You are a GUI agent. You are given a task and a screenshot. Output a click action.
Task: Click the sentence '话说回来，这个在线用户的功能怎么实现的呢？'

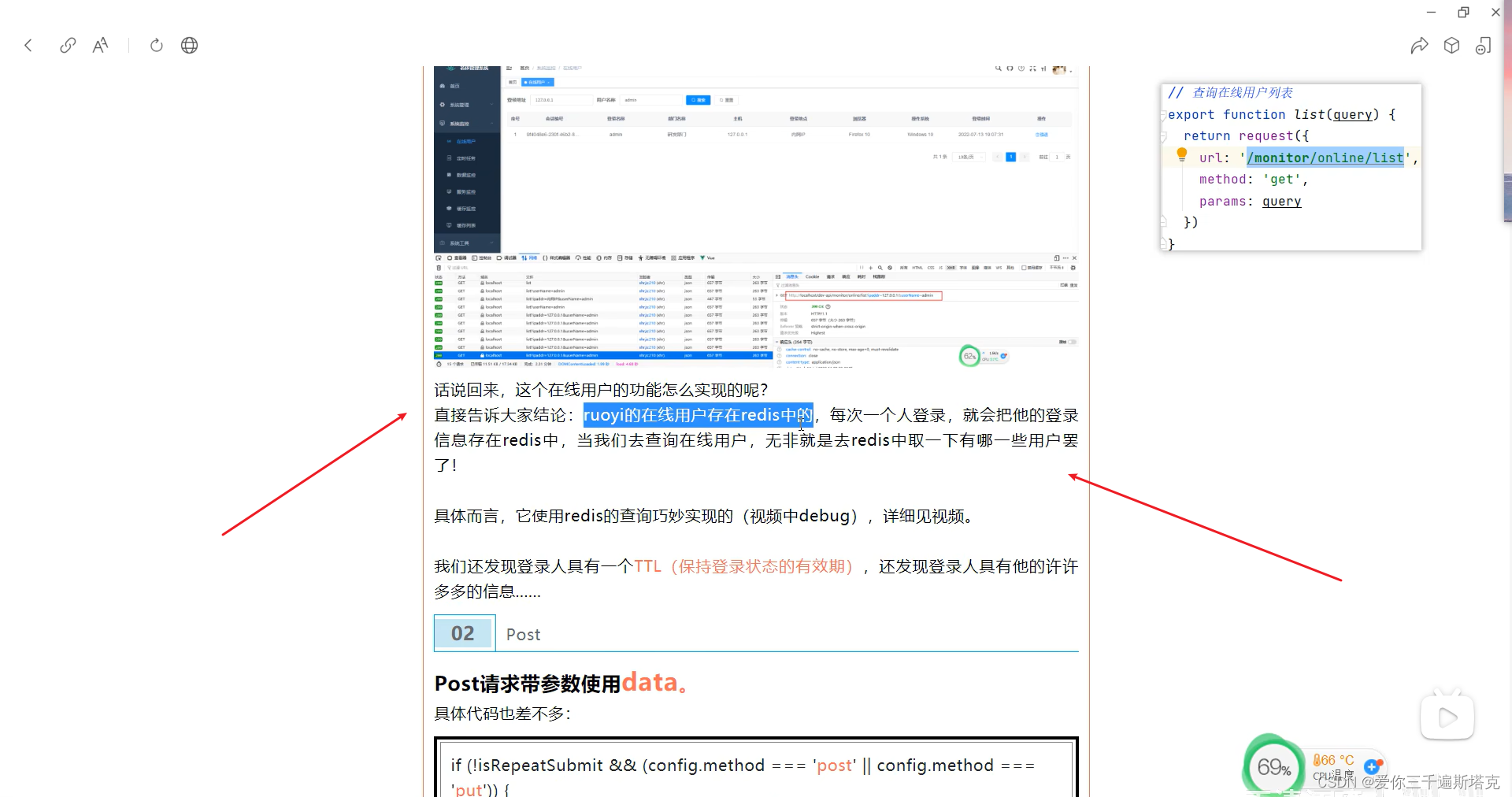coord(601,390)
